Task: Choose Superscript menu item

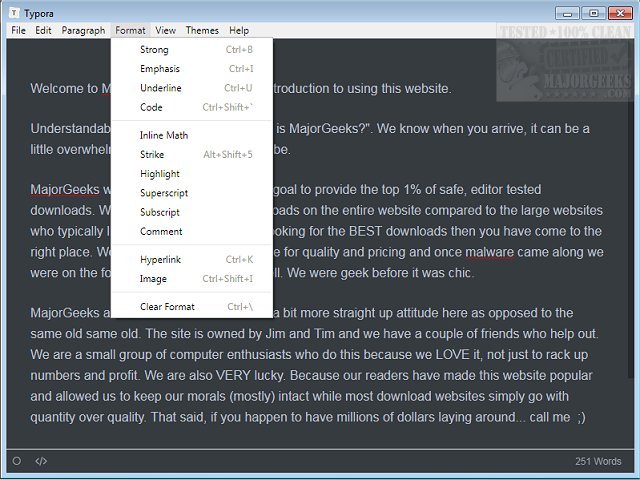Action: (x=192, y=193)
